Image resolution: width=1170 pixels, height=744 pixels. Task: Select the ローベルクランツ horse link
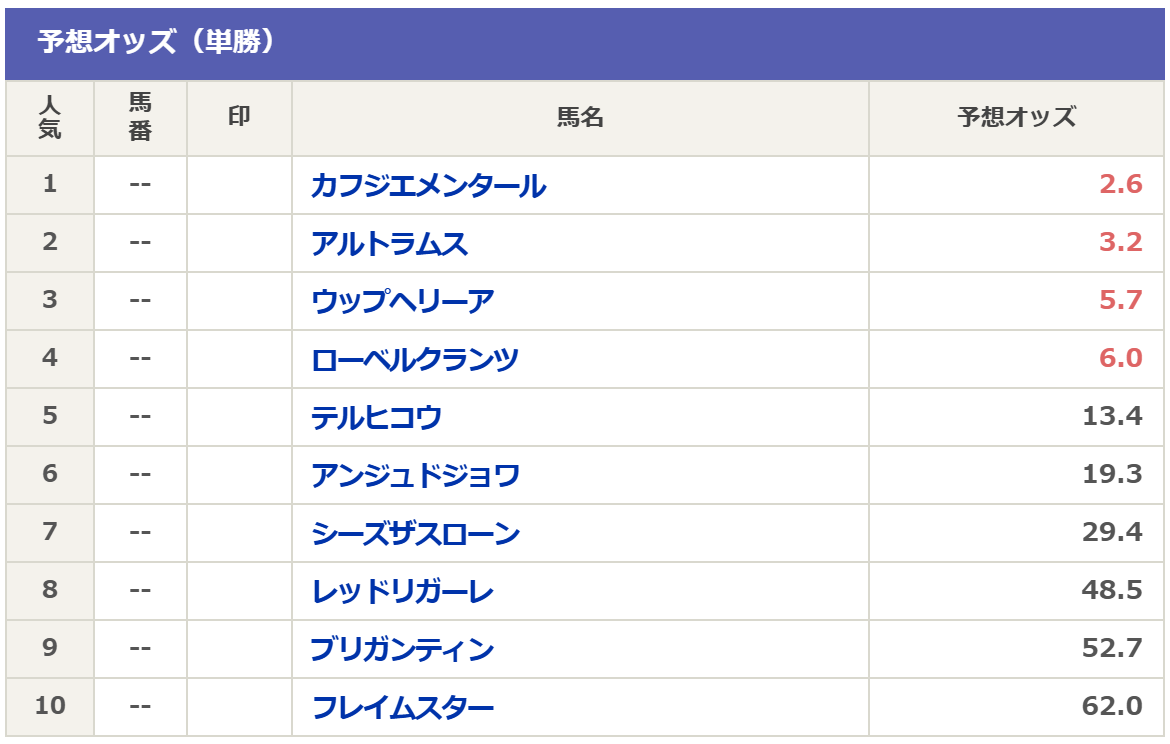pyautogui.click(x=415, y=359)
